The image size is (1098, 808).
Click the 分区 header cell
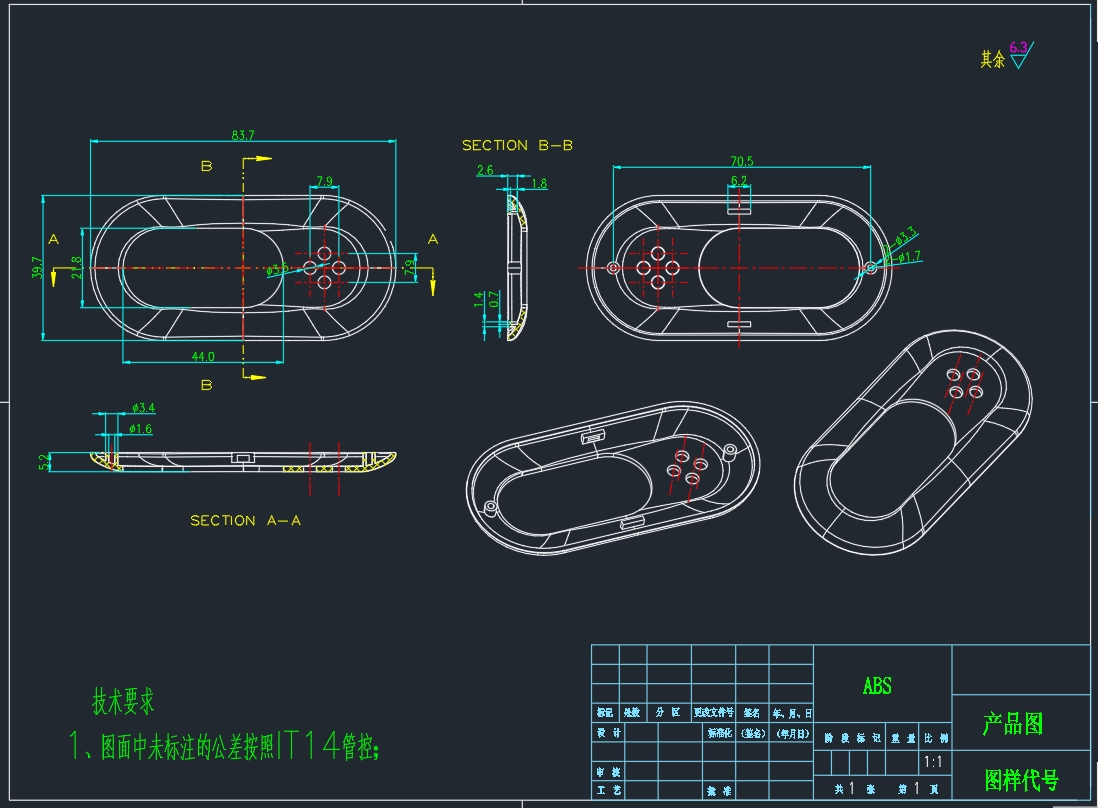click(x=668, y=712)
